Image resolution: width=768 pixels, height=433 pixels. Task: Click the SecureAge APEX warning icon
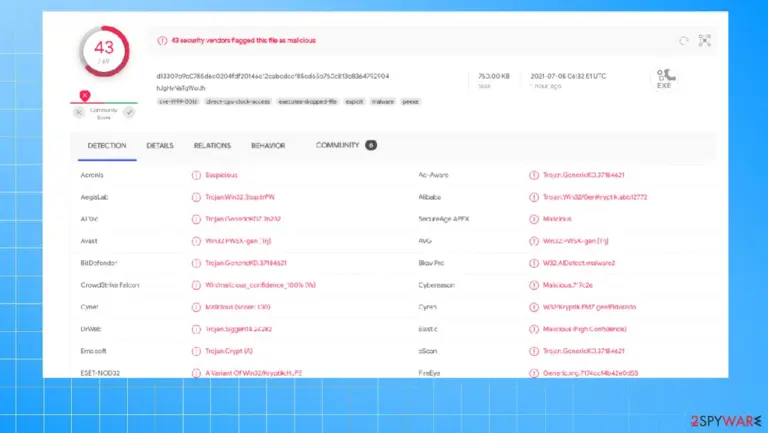coord(534,219)
